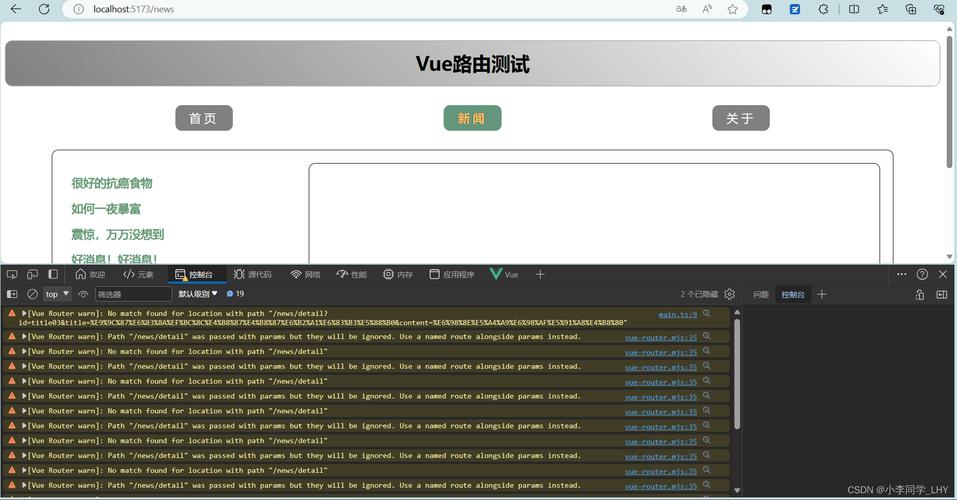
Task: Open the blue Z extension icon
Action: [795, 9]
